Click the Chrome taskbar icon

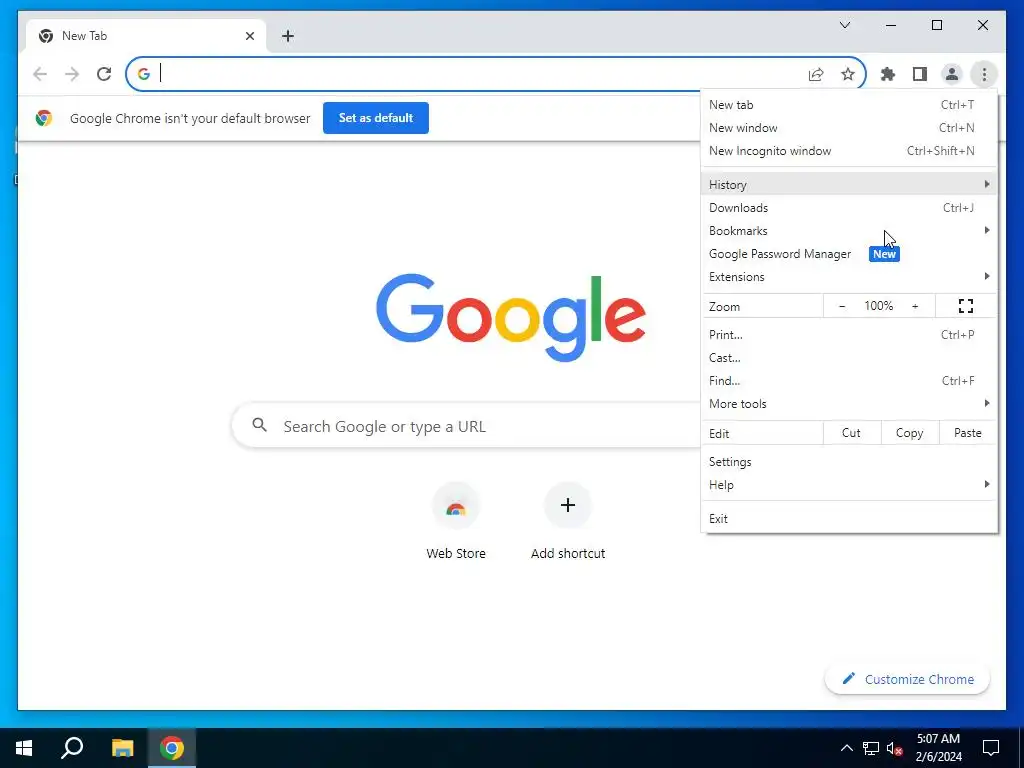[x=172, y=748]
